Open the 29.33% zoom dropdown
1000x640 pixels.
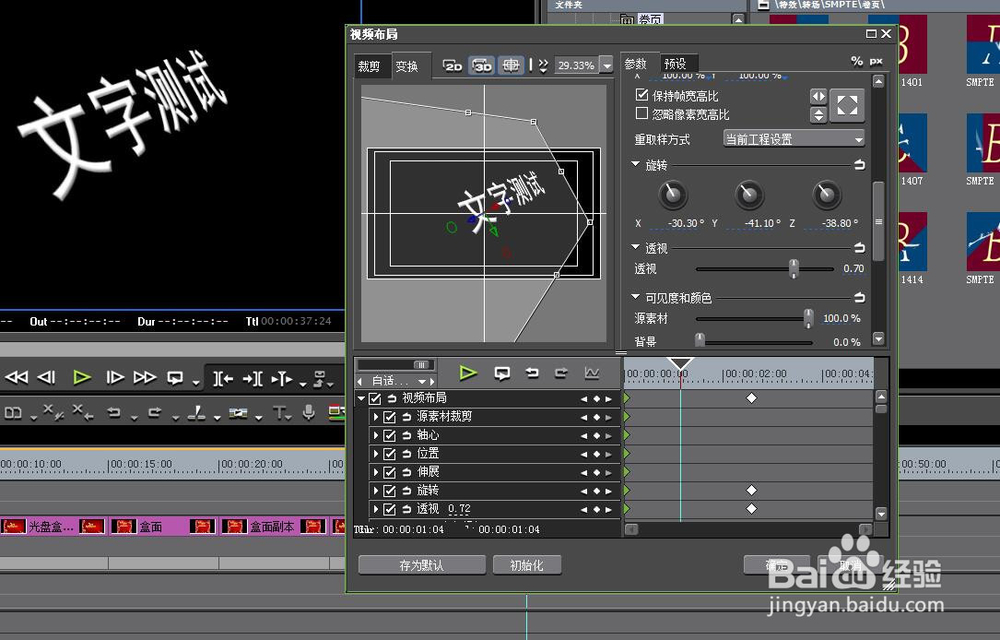[x=607, y=65]
